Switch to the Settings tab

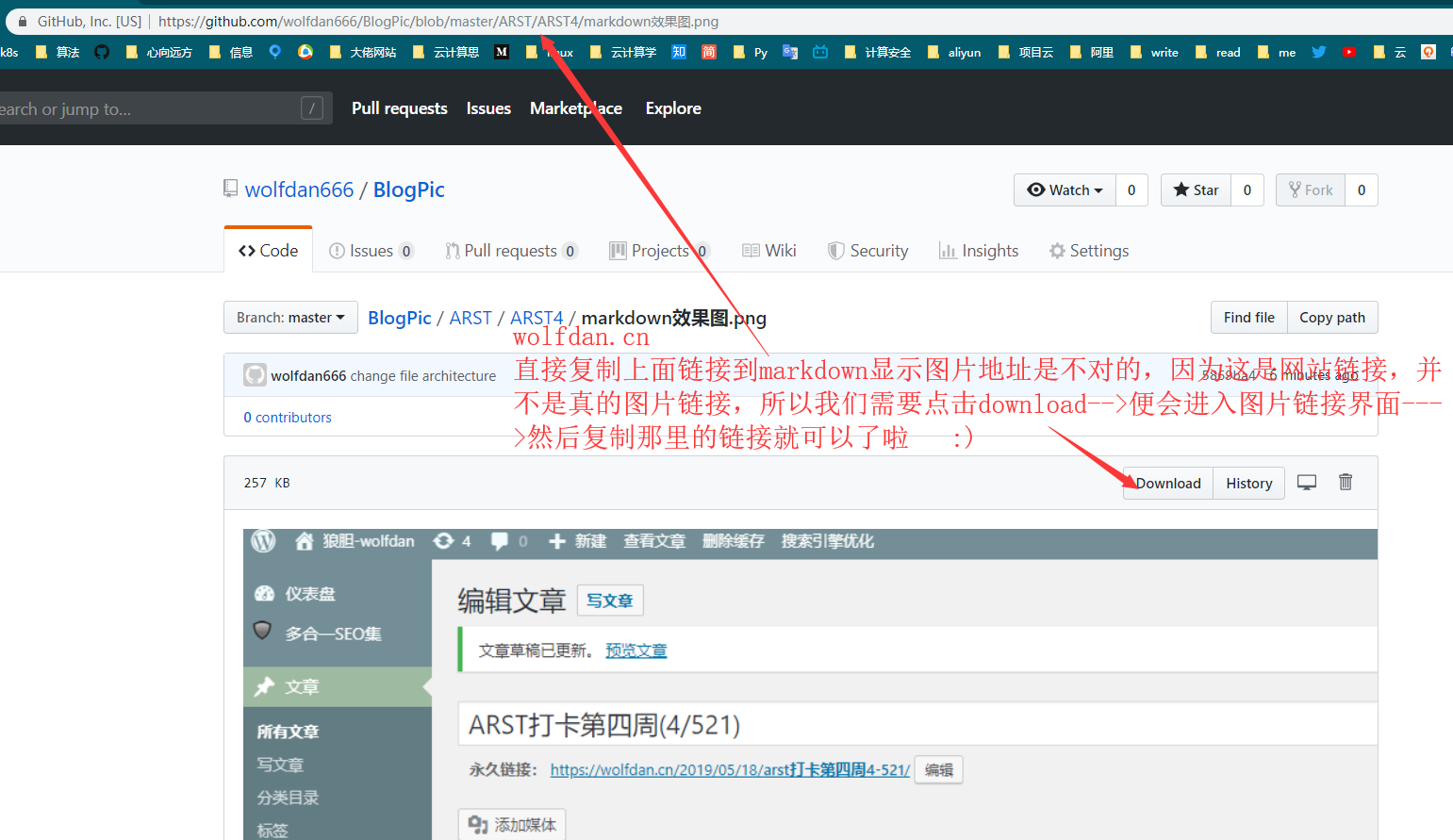pos(1089,250)
